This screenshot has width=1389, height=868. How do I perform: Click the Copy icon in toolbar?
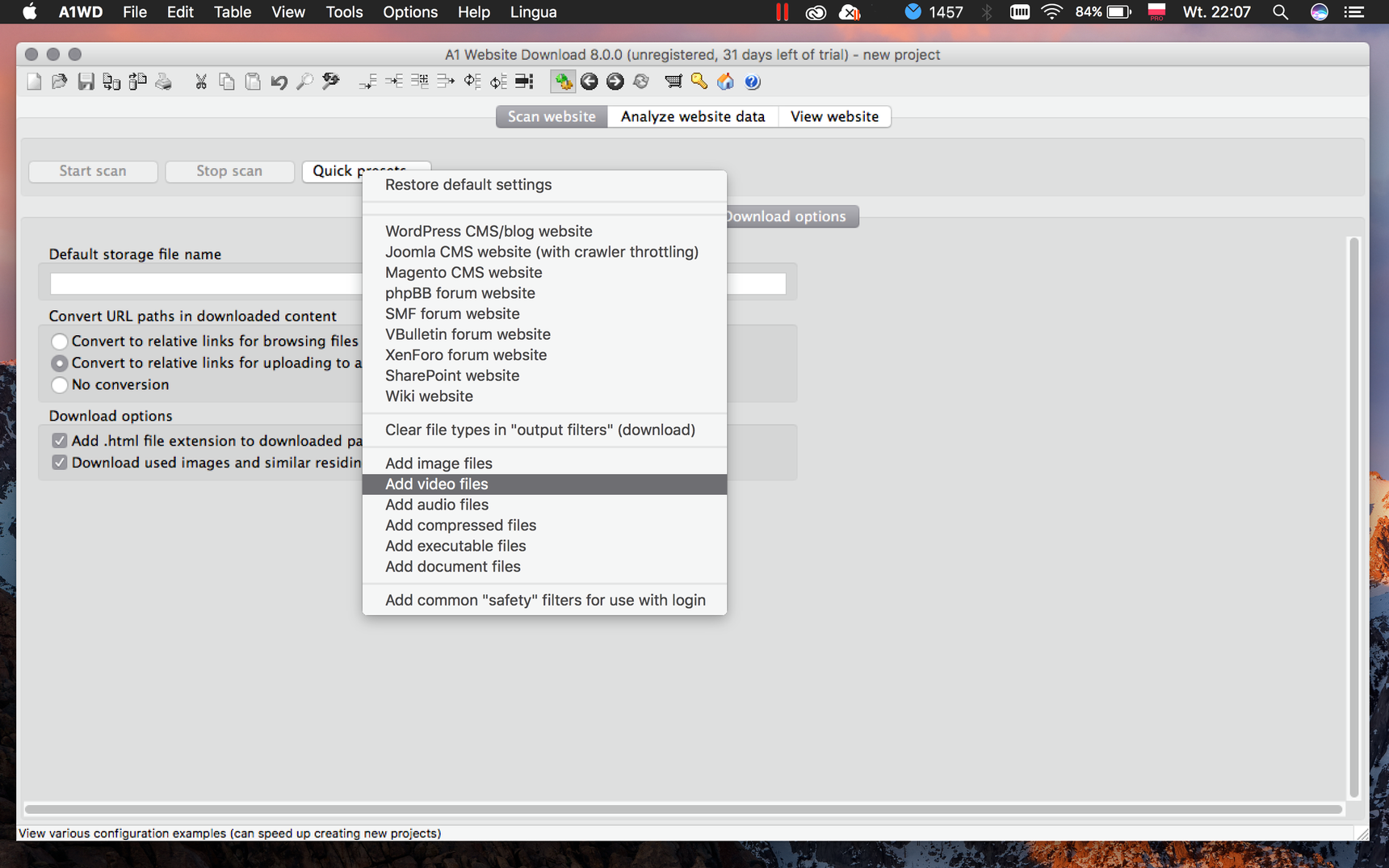(x=227, y=82)
